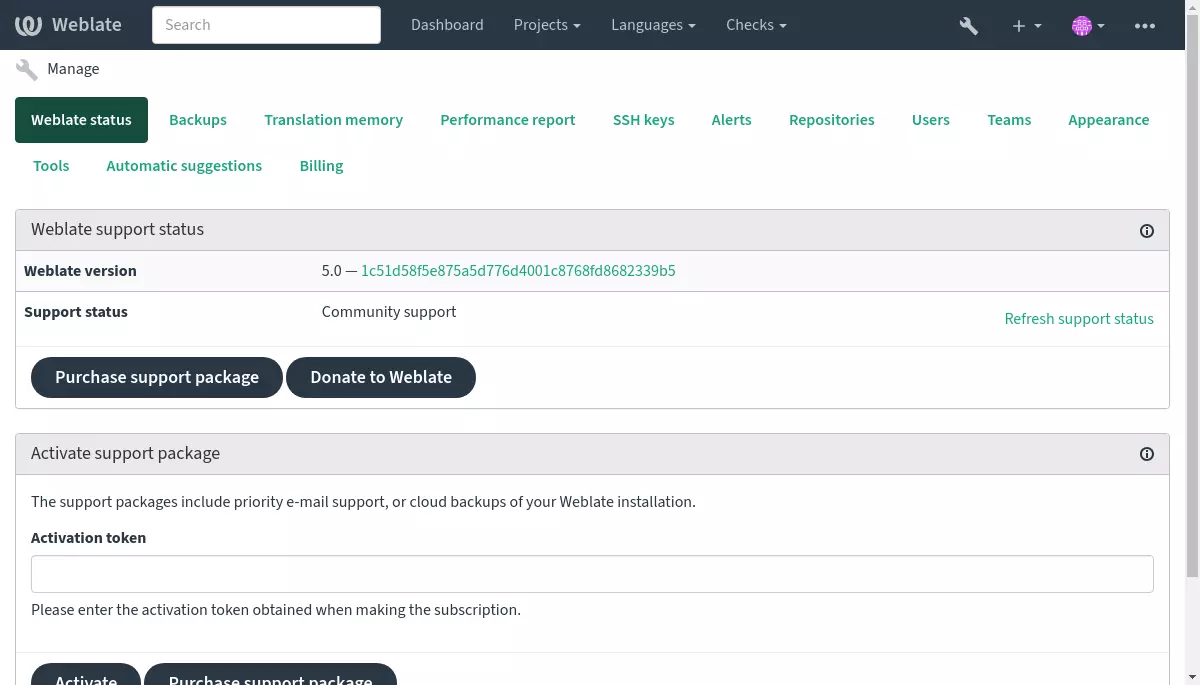This screenshot has width=1200, height=685.
Task: Open the Alerts tab
Action: pyautogui.click(x=731, y=120)
